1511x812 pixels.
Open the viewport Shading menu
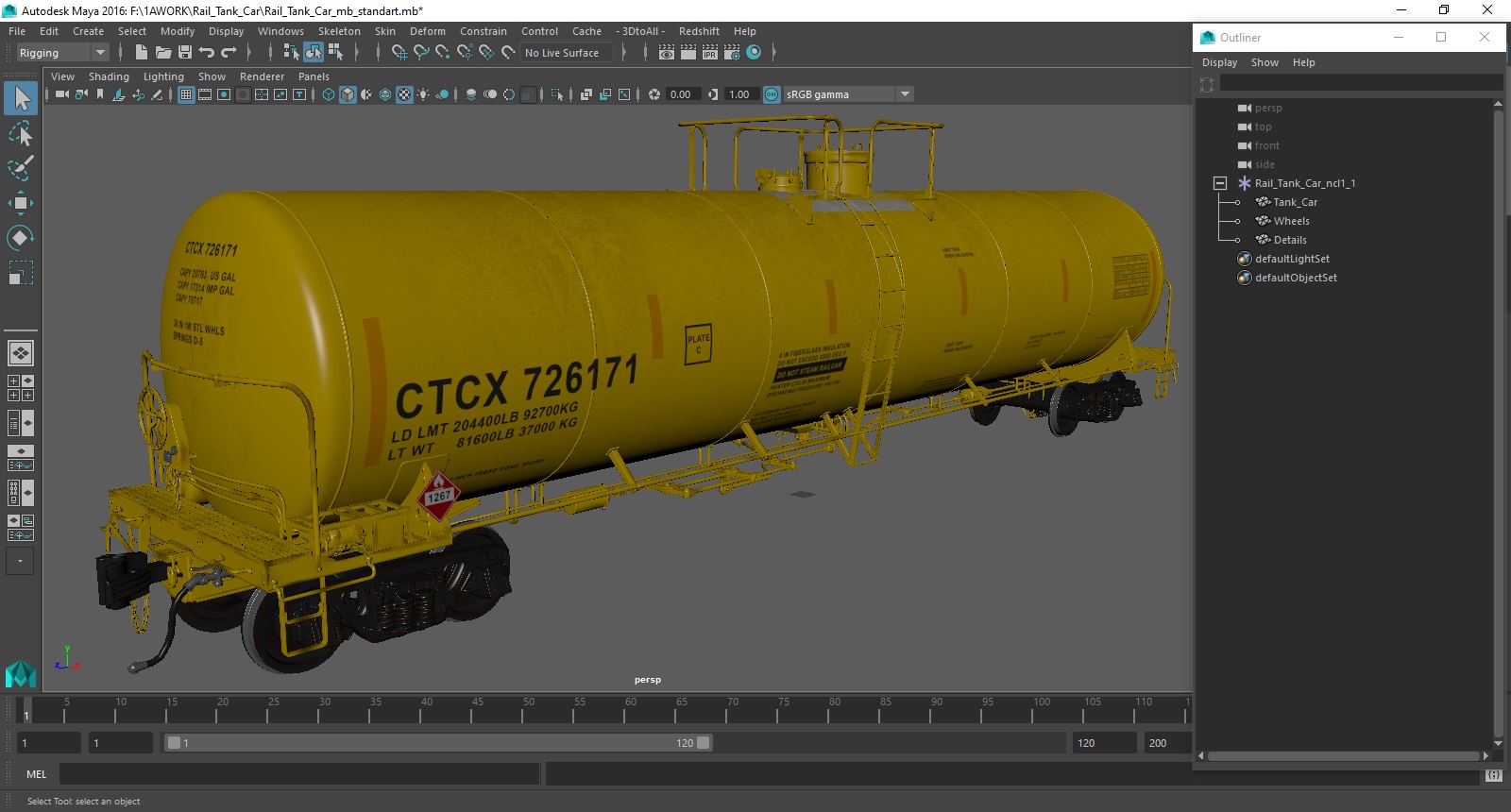109,76
